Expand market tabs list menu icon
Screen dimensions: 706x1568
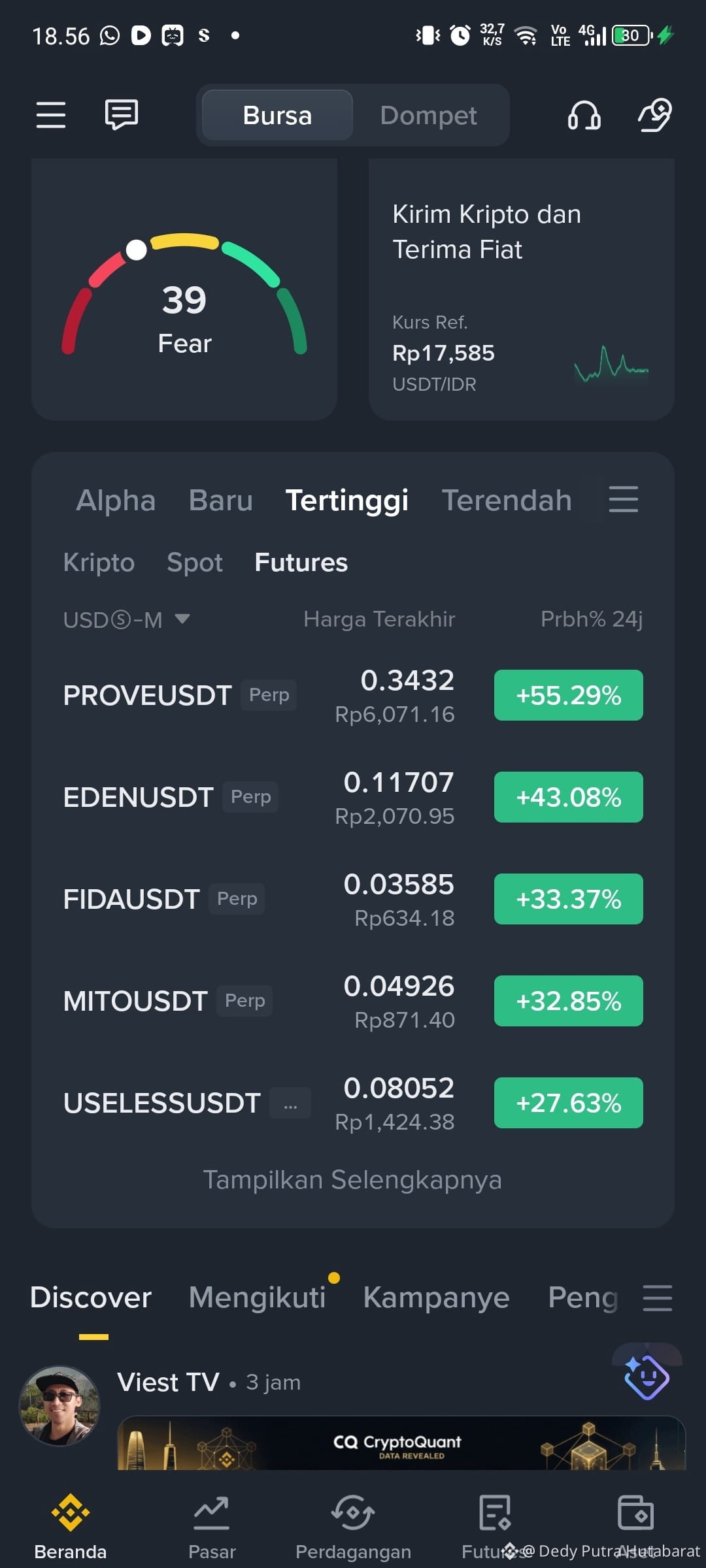624,499
